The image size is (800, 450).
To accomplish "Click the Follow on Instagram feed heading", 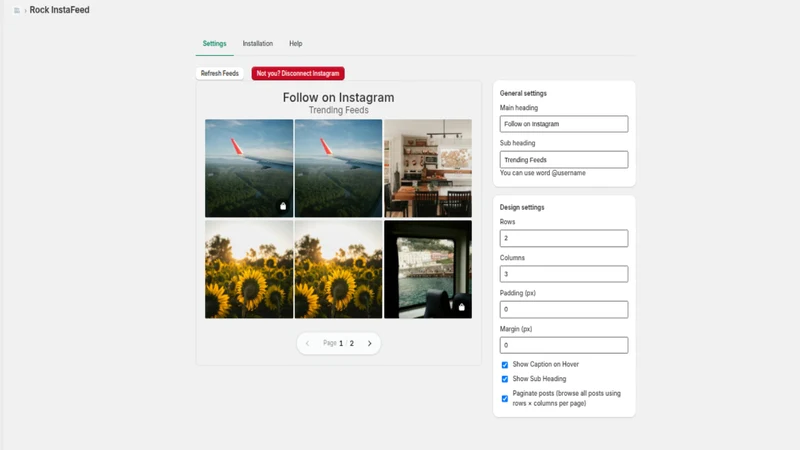I will pyautogui.click(x=338, y=97).
